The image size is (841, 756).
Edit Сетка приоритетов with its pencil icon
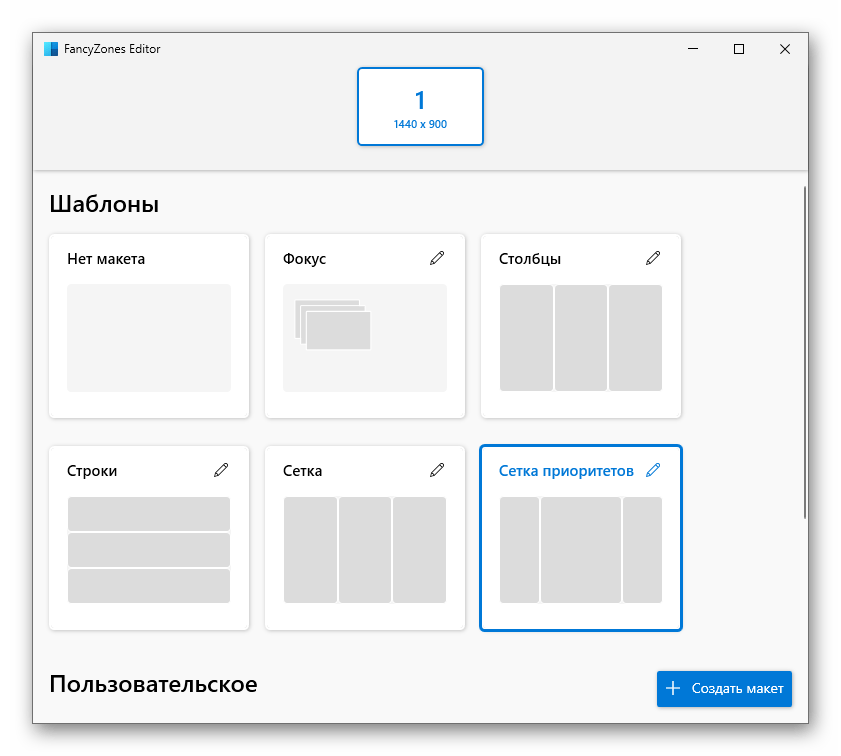pos(653,470)
